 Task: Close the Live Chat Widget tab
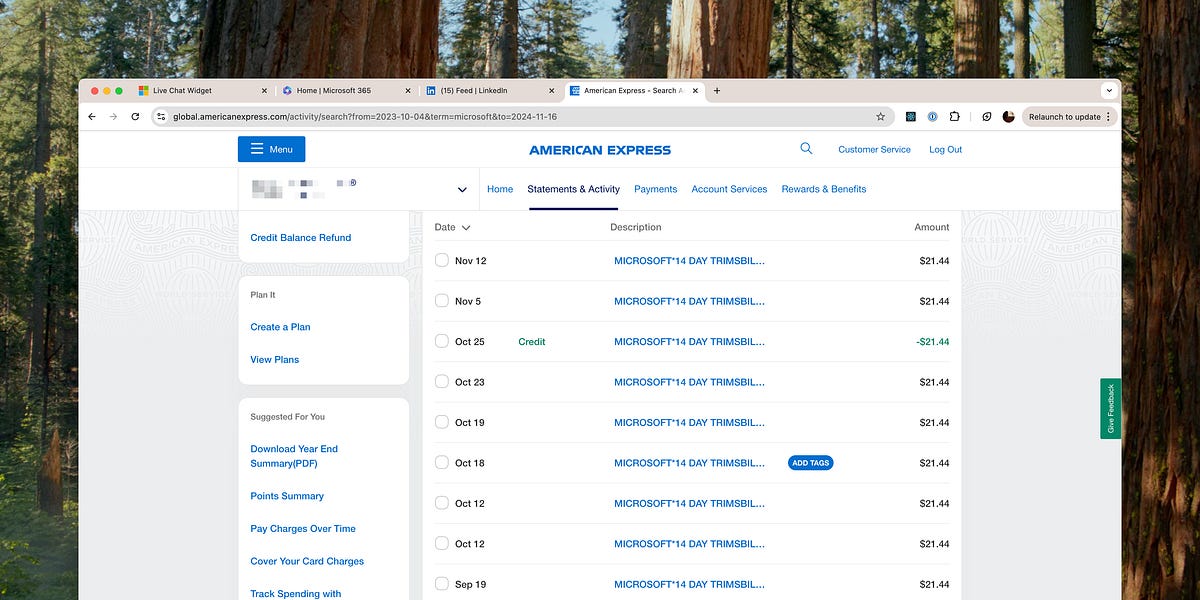(x=264, y=90)
